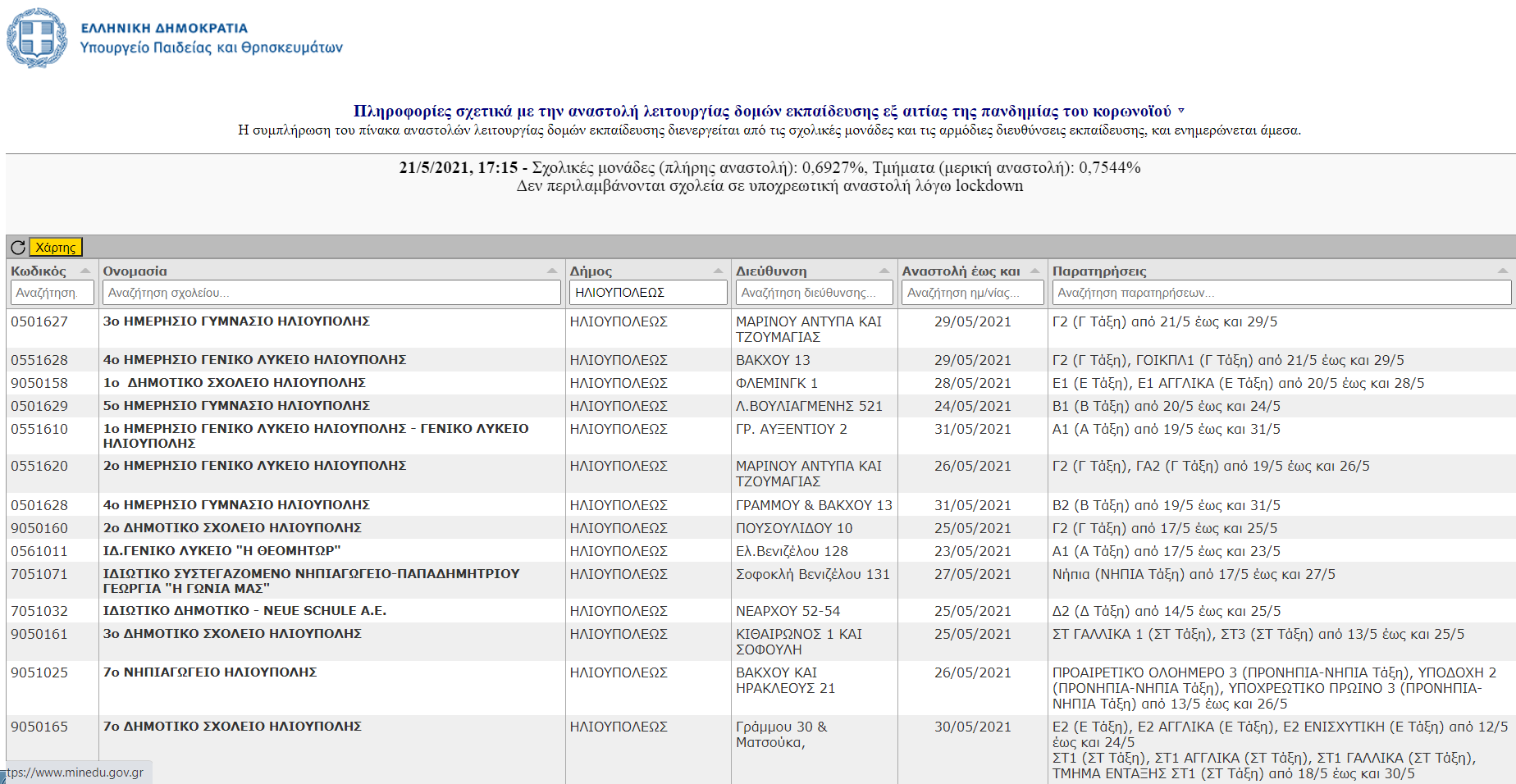Image resolution: width=1516 pixels, height=784 pixels.
Task: Sort by Ονομασία column arrow
Action: pyautogui.click(x=552, y=271)
